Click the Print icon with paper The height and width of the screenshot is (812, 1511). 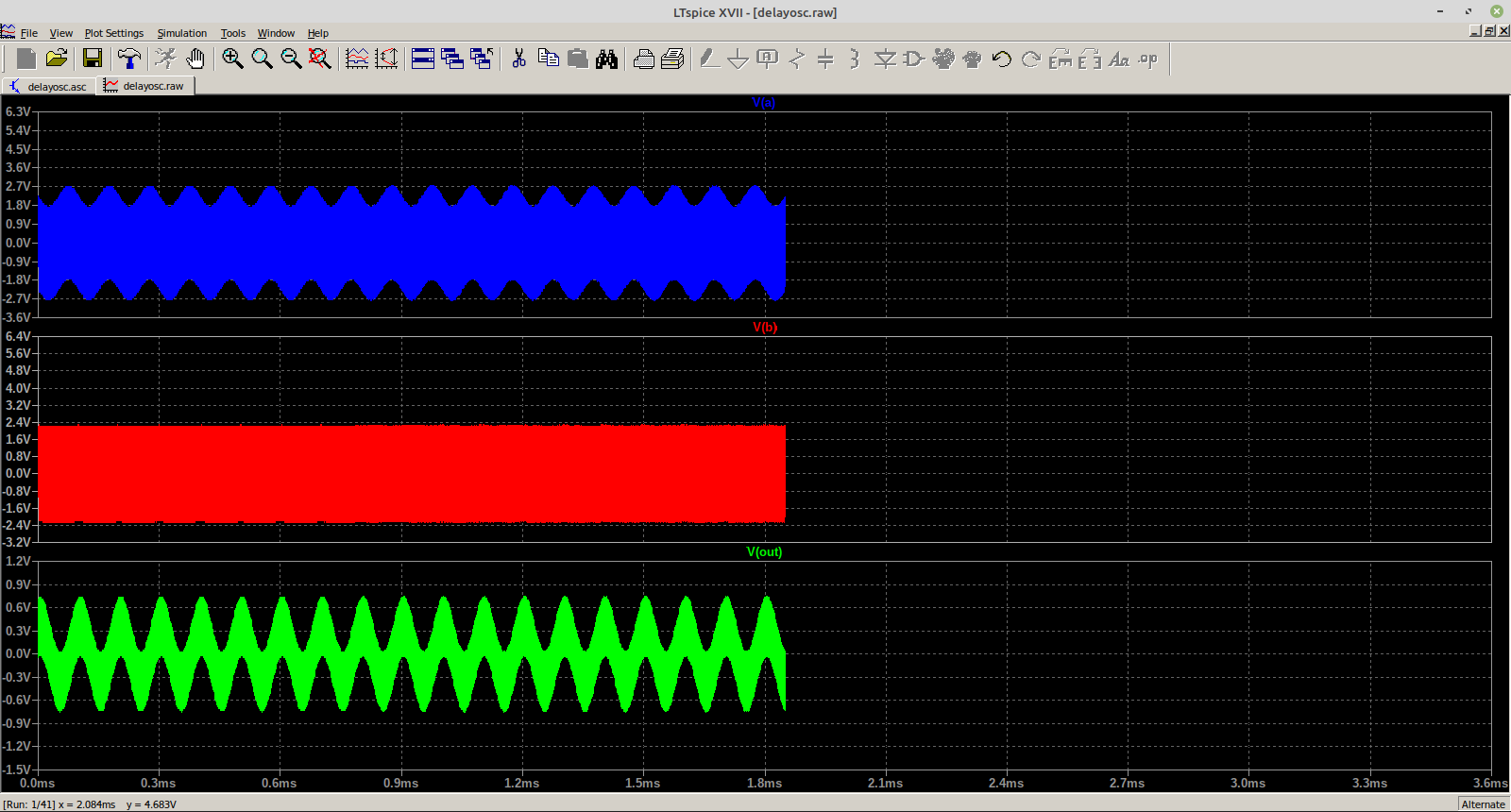[672, 59]
